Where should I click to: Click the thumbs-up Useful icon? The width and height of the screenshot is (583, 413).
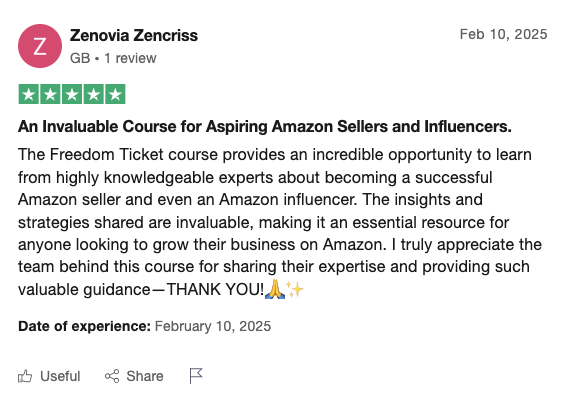(x=25, y=376)
